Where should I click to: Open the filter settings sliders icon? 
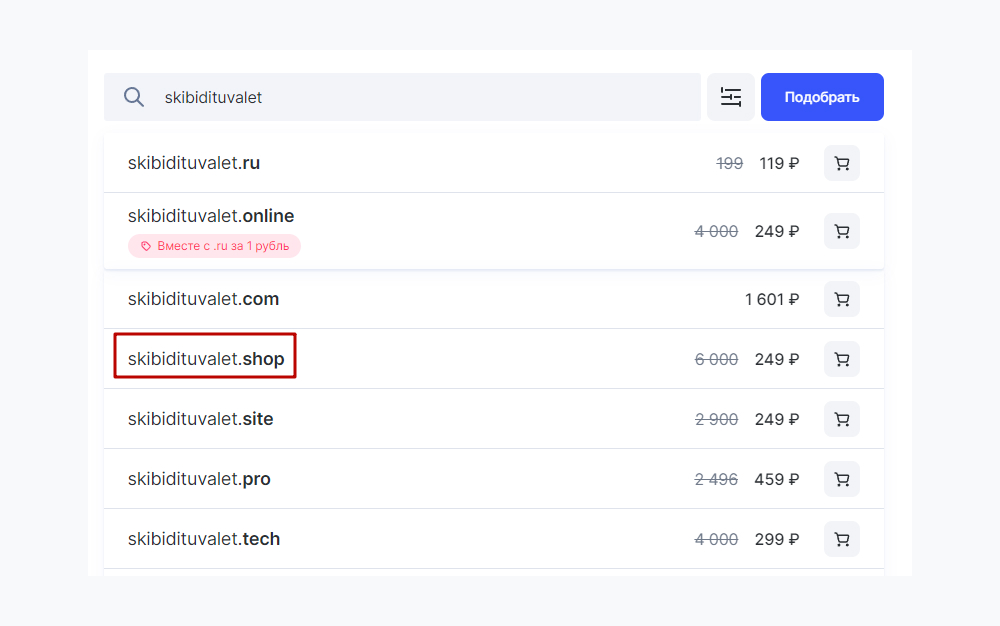click(731, 97)
